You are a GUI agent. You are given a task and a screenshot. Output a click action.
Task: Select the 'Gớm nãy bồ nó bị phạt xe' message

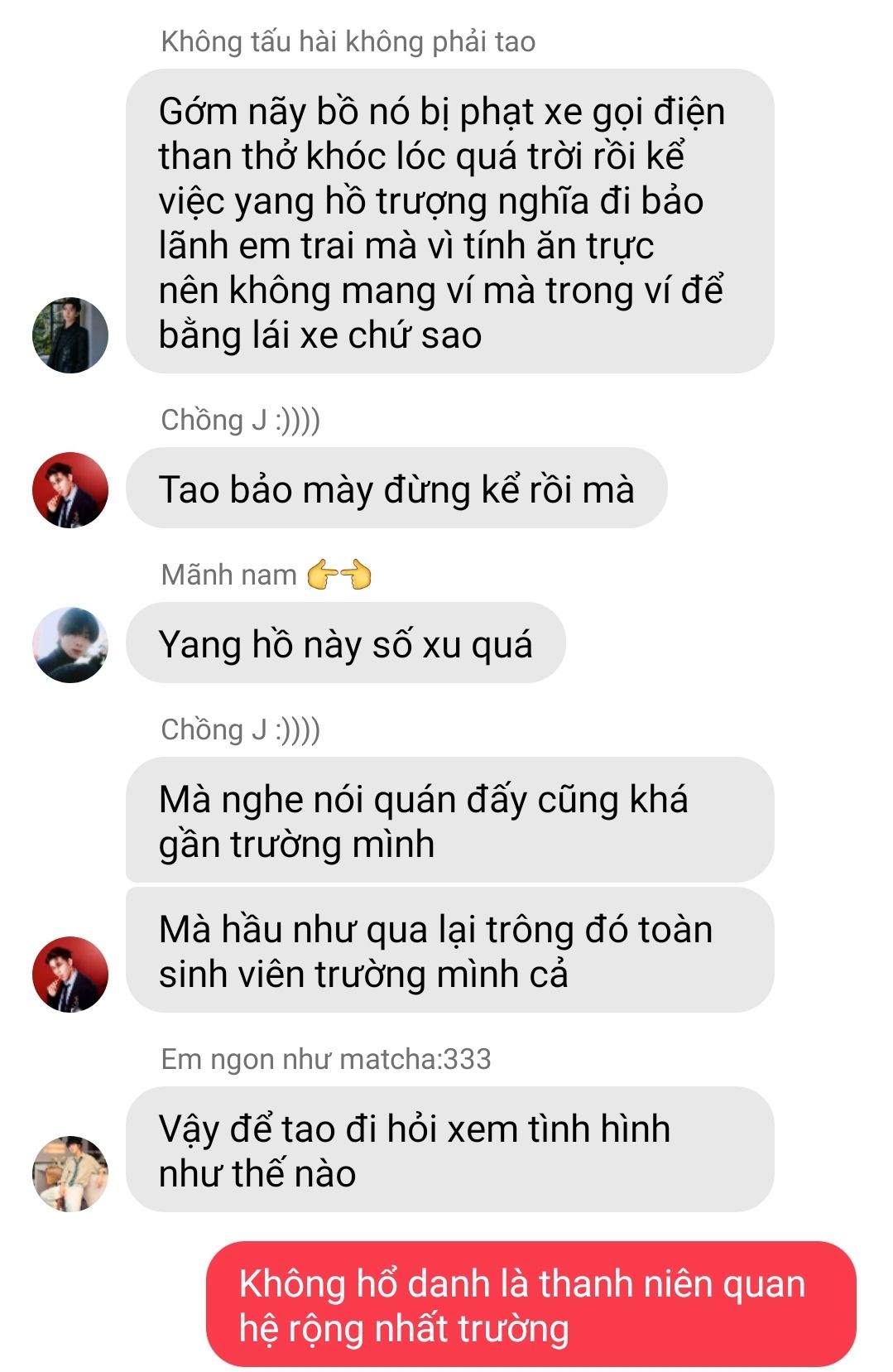click(x=449, y=221)
